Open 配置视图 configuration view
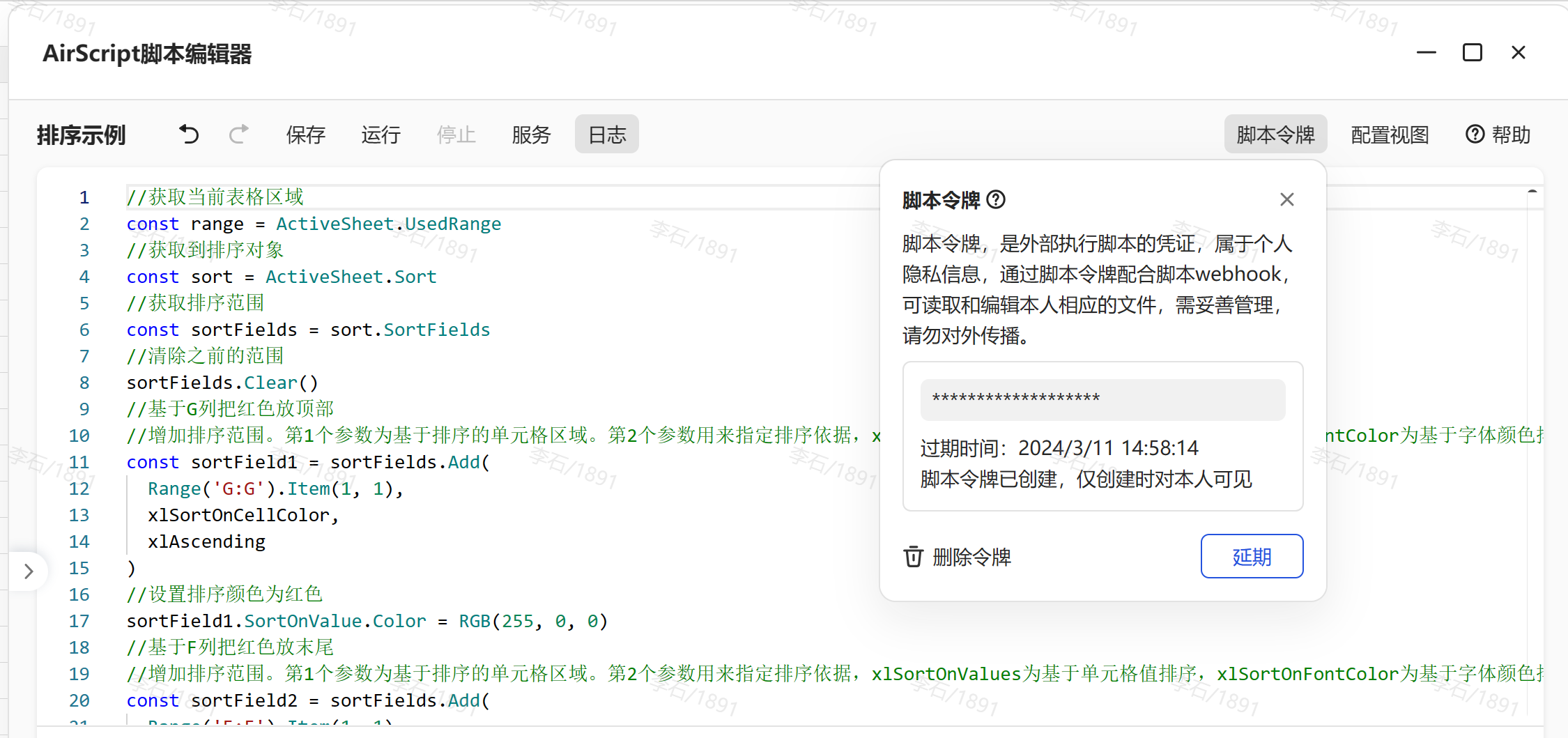Image resolution: width=1568 pixels, height=738 pixels. pos(1390,134)
